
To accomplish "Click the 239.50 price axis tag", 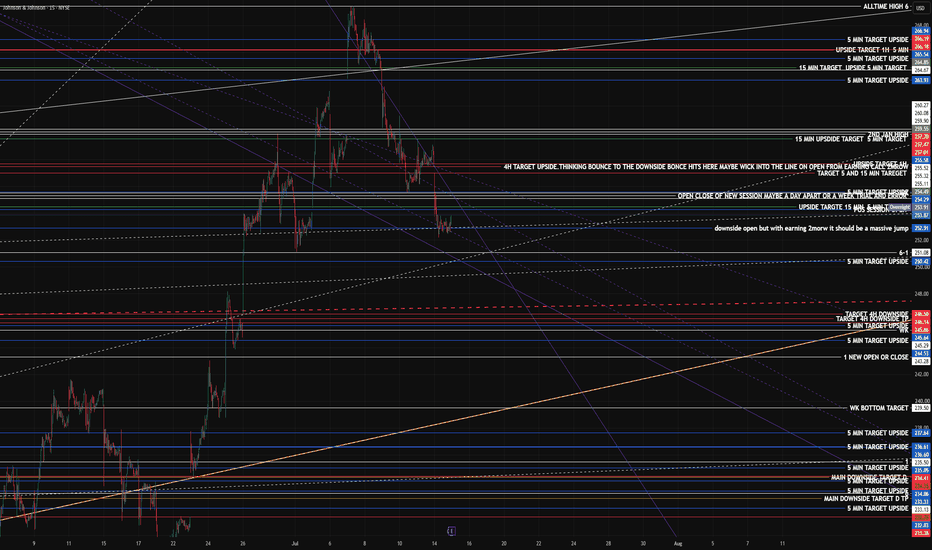I will pyautogui.click(x=921, y=408).
